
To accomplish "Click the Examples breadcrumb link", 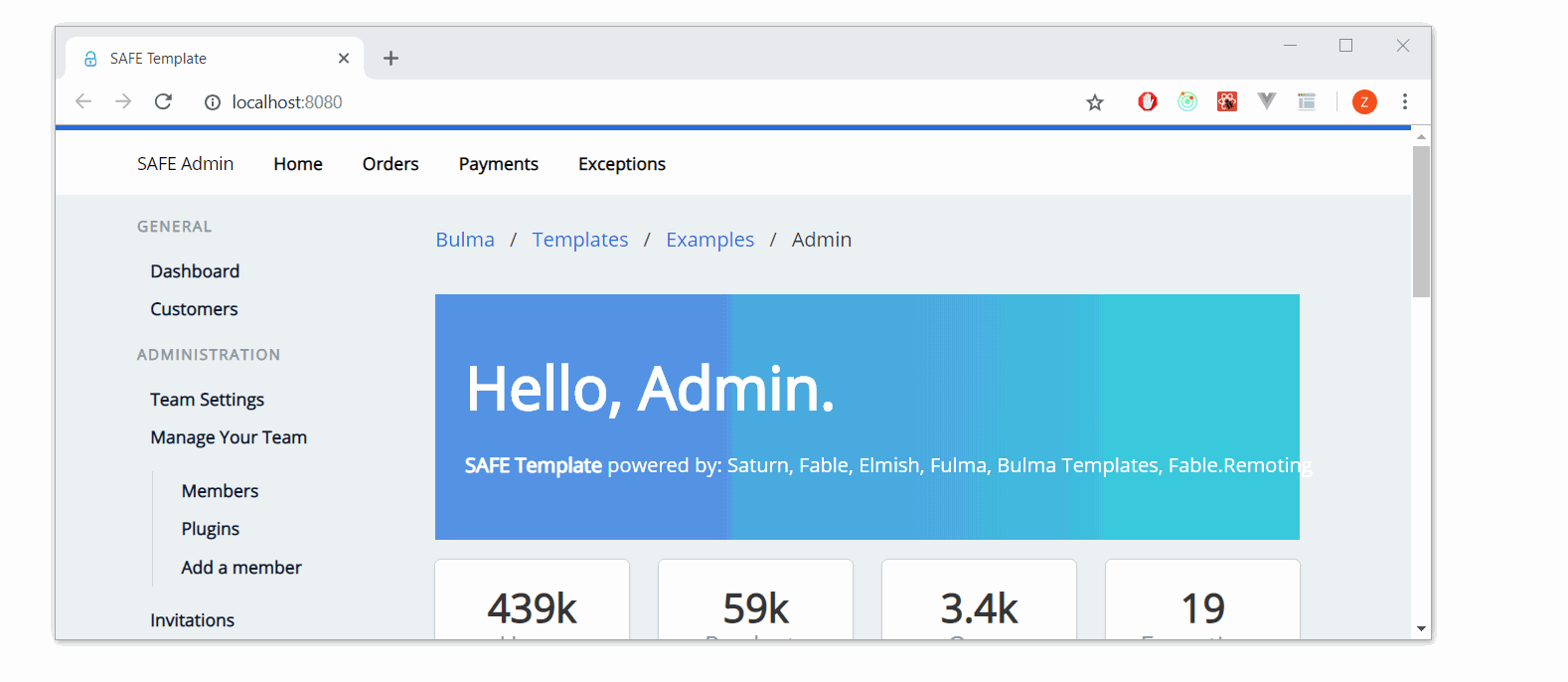I will (x=709, y=240).
